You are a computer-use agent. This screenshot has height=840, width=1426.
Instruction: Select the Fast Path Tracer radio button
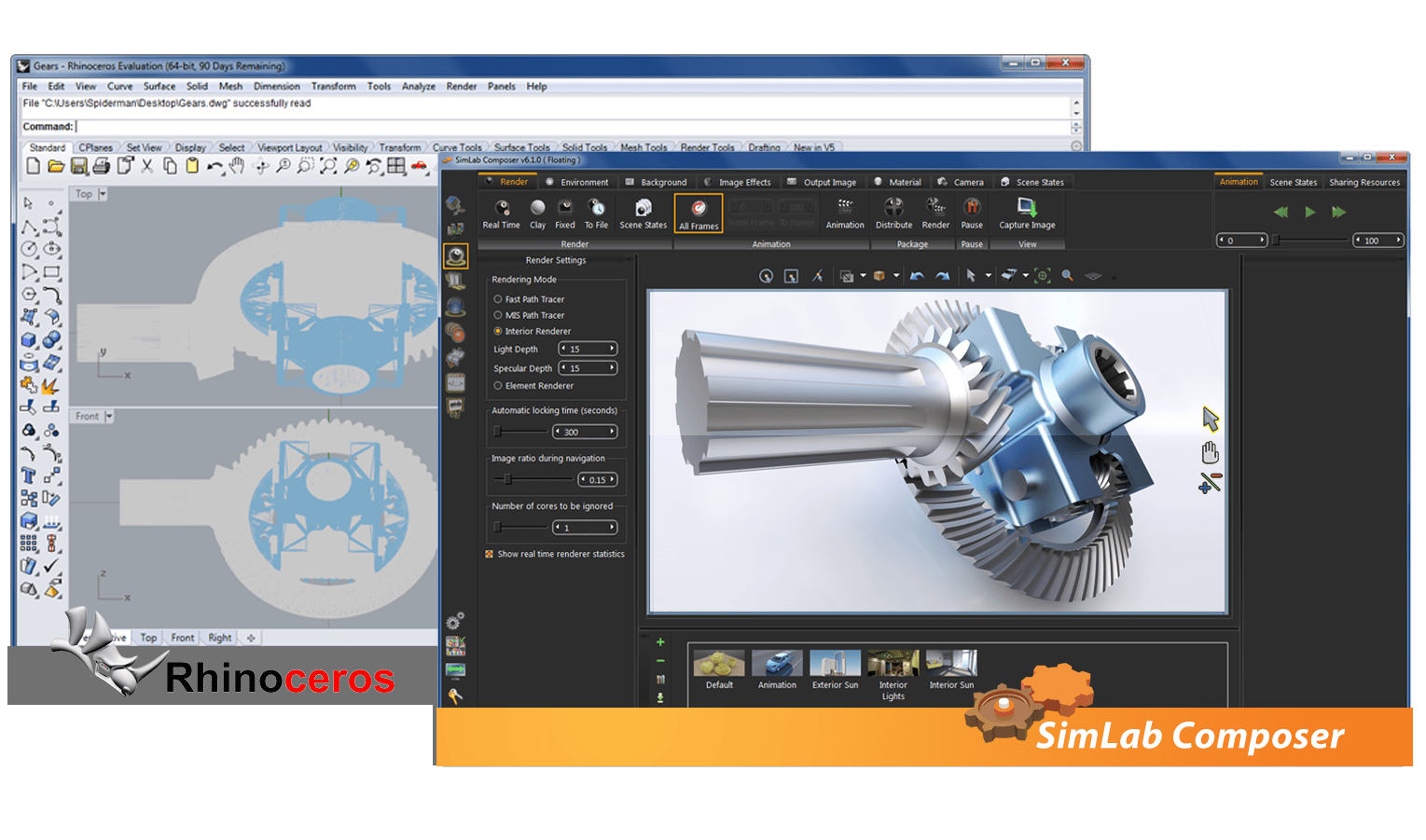(x=498, y=299)
